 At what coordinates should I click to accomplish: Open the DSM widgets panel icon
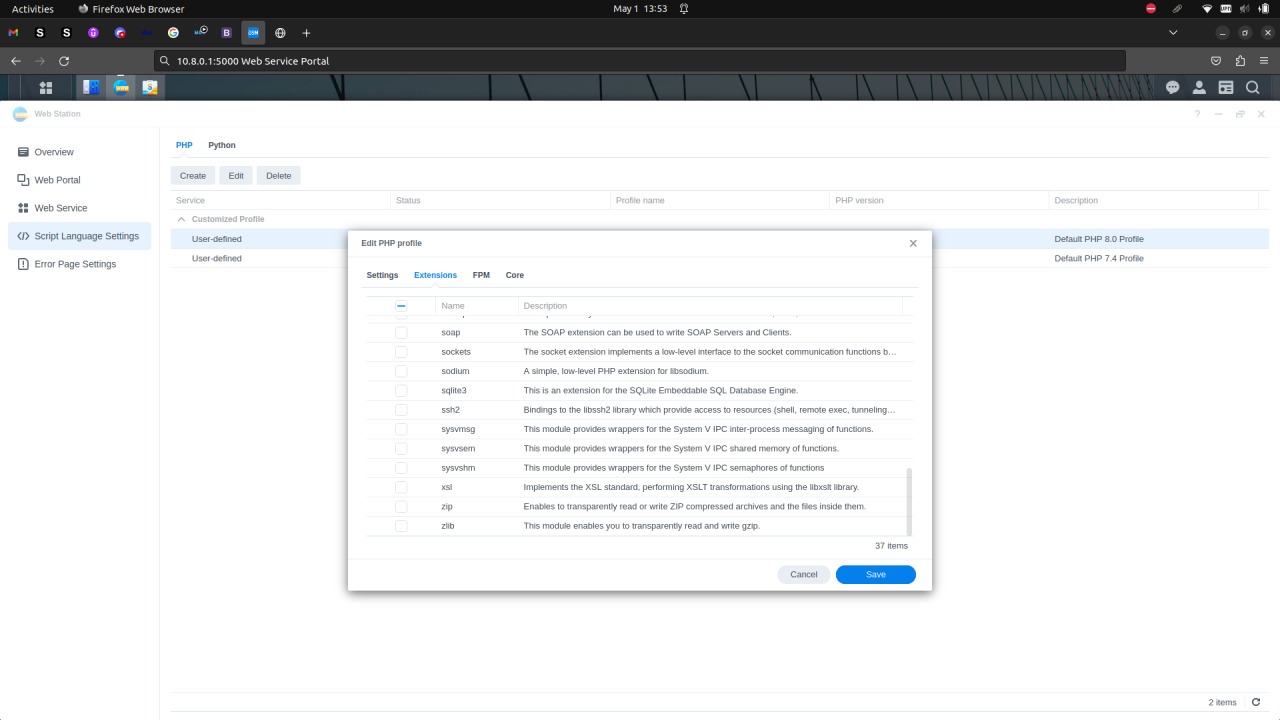(x=1226, y=87)
